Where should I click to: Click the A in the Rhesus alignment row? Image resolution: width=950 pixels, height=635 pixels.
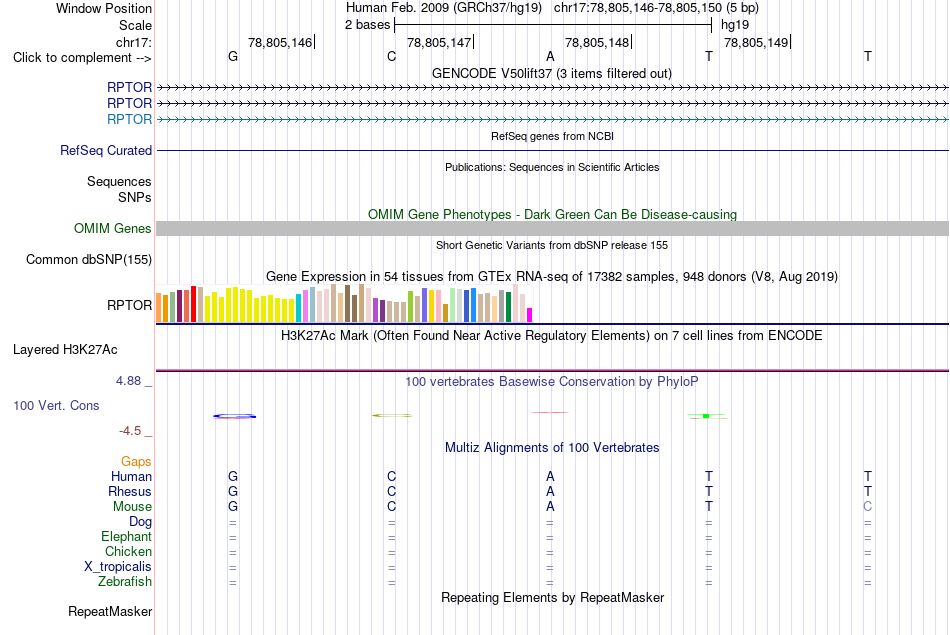pyautogui.click(x=550, y=491)
